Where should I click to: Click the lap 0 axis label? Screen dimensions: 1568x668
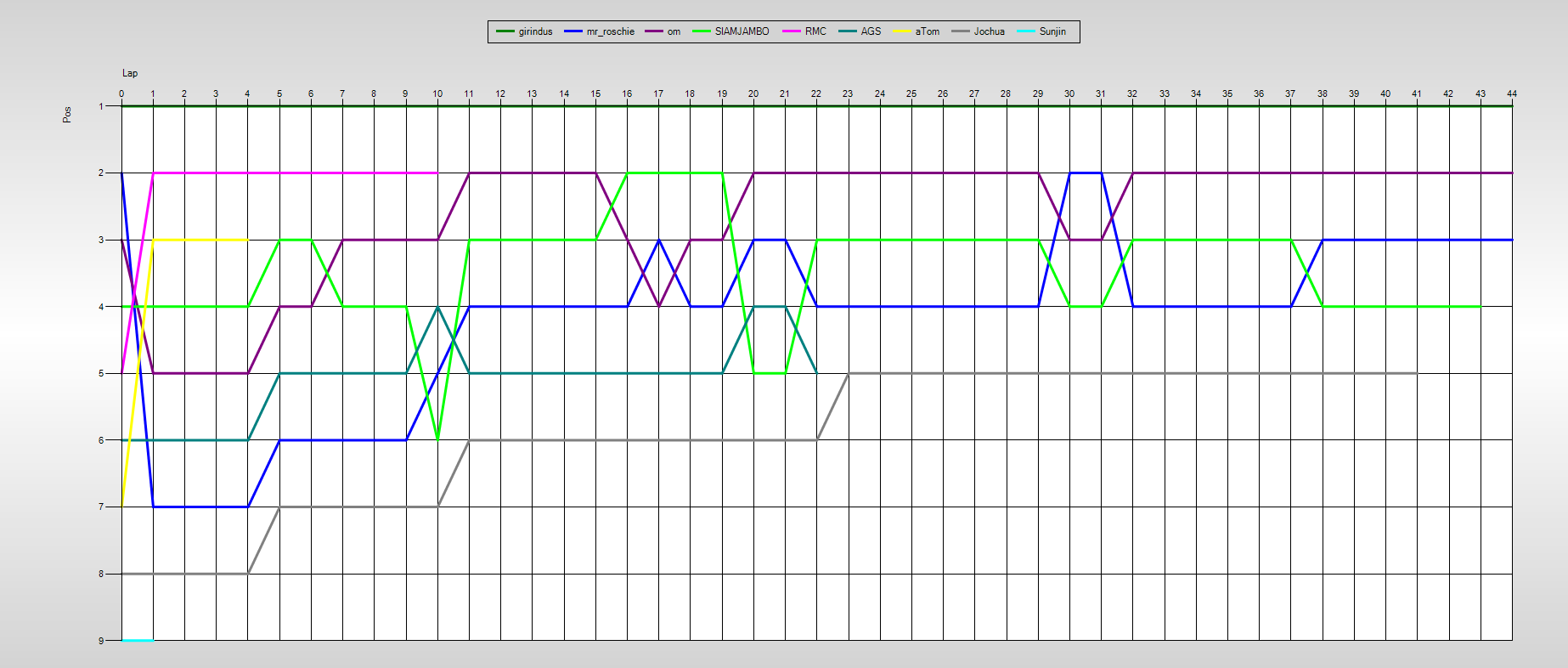pos(121,93)
